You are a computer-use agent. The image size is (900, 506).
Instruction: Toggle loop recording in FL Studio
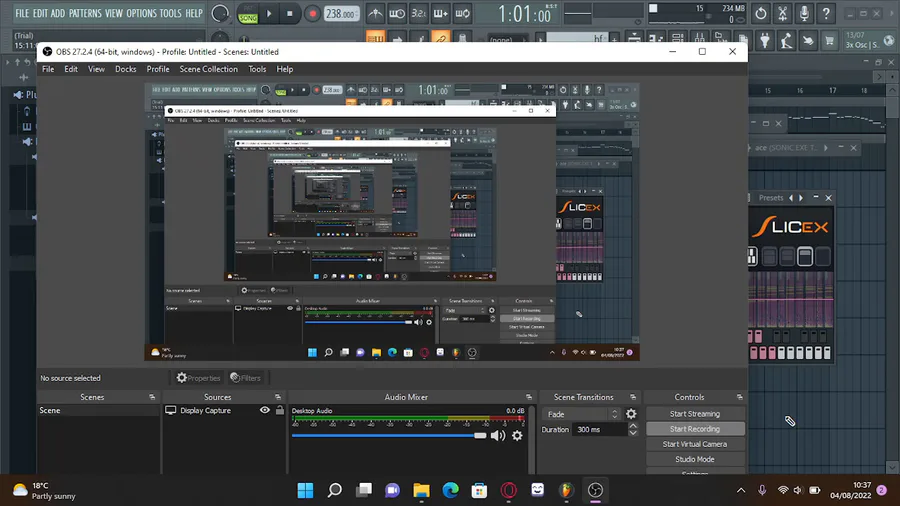(462, 13)
